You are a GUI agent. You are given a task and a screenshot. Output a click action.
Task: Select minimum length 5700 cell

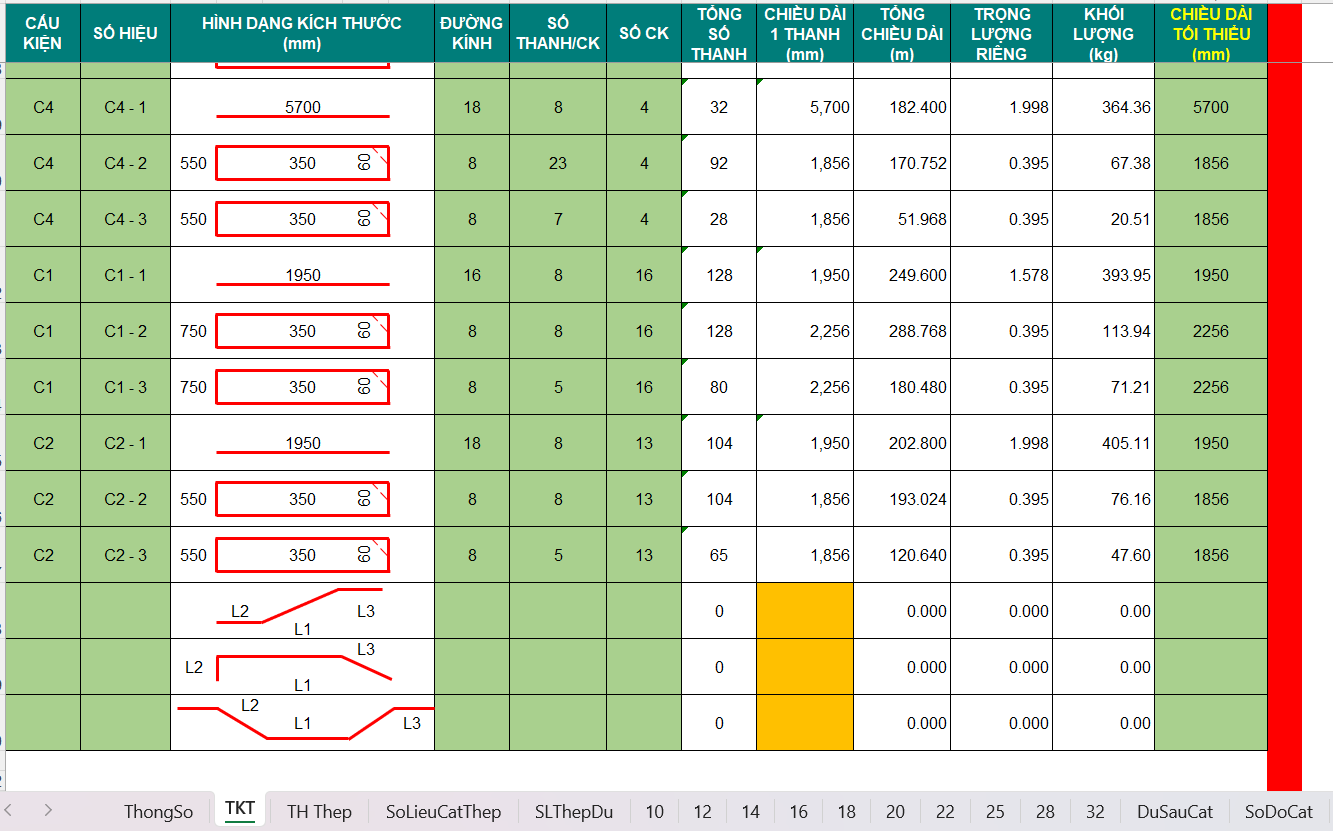click(1211, 107)
